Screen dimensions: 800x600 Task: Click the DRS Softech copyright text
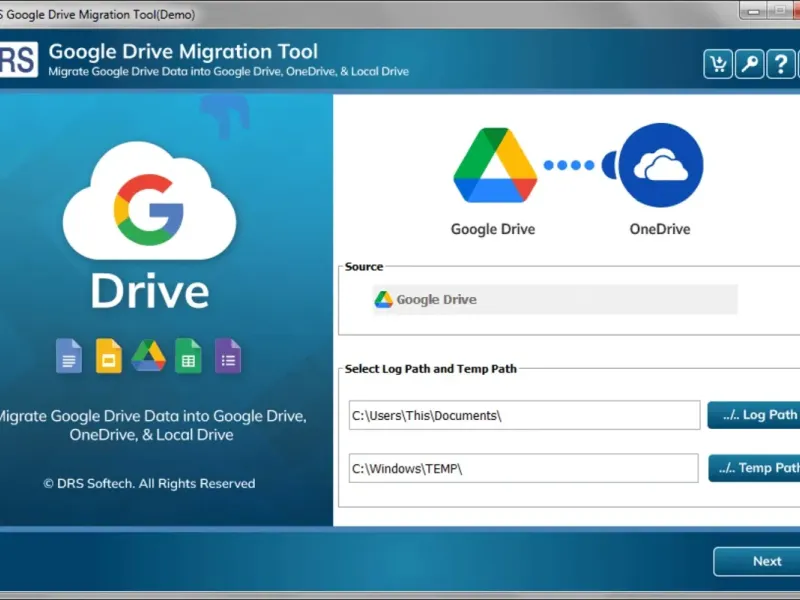tap(149, 483)
